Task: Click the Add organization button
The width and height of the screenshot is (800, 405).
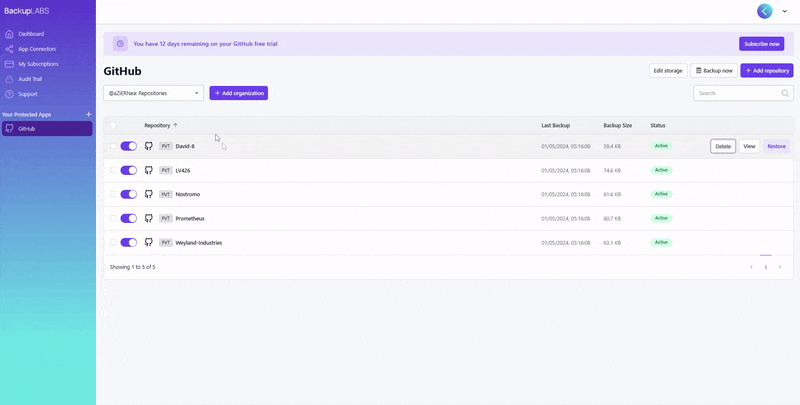Action: (x=238, y=93)
